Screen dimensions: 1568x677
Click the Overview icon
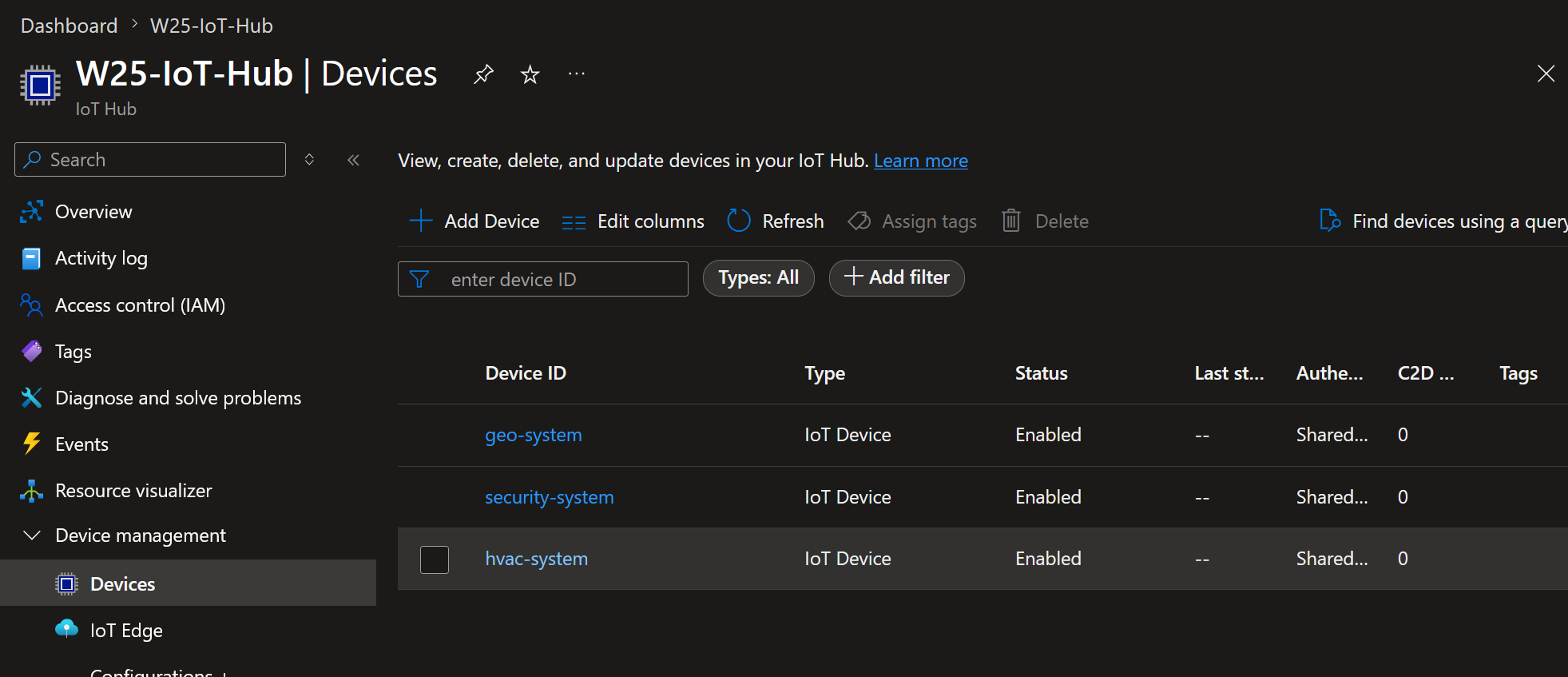31,212
